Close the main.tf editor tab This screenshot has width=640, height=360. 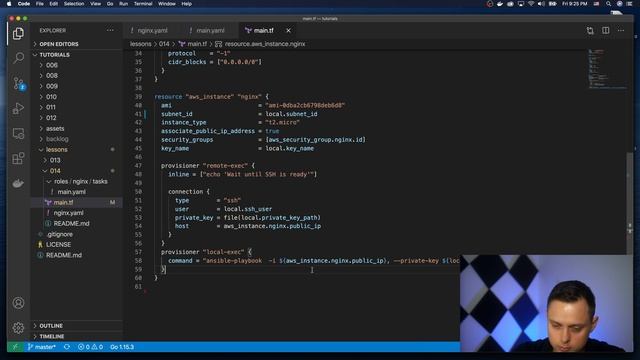[288, 31]
